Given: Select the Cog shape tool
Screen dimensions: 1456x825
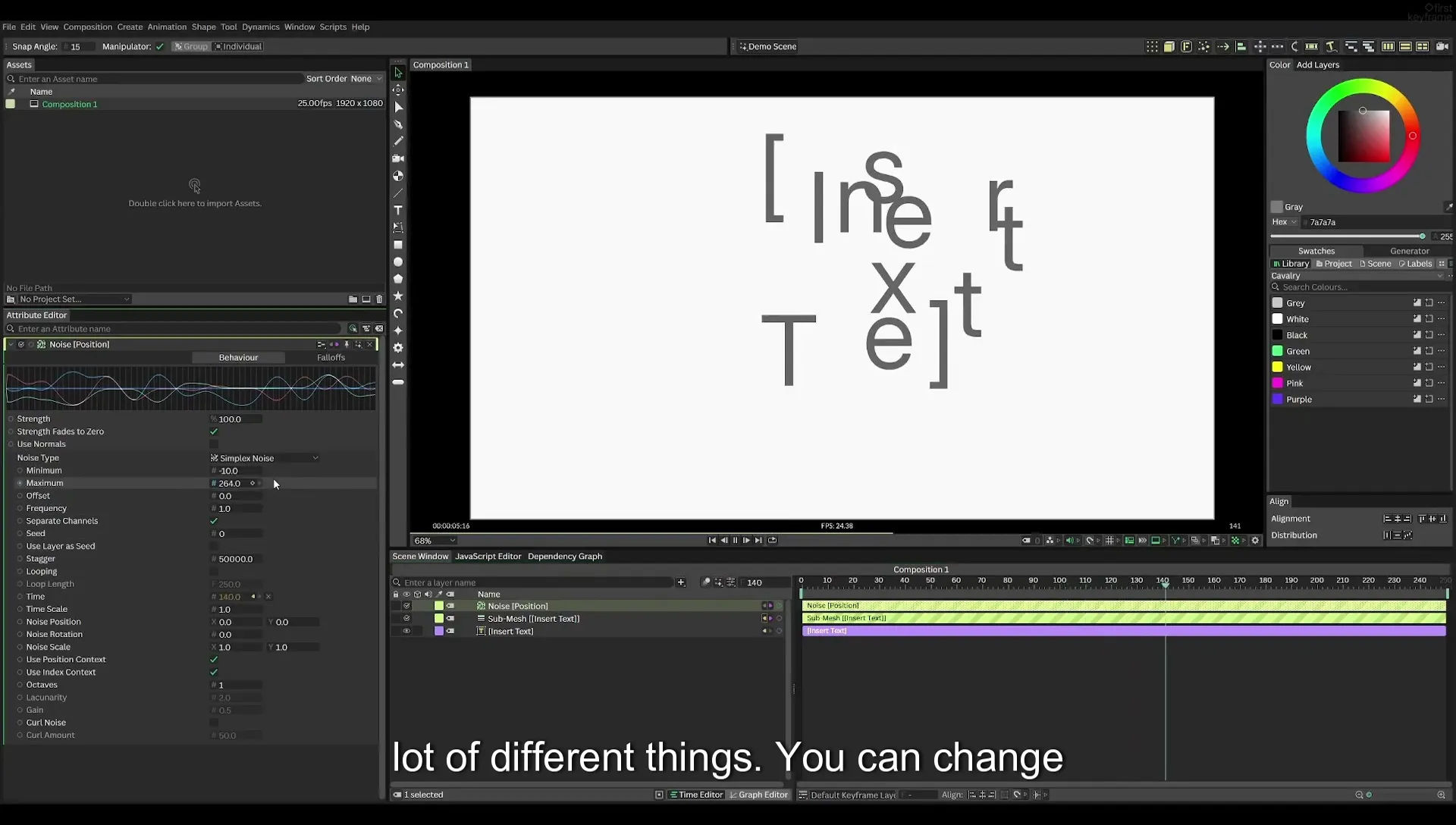Looking at the screenshot, I should (x=398, y=347).
